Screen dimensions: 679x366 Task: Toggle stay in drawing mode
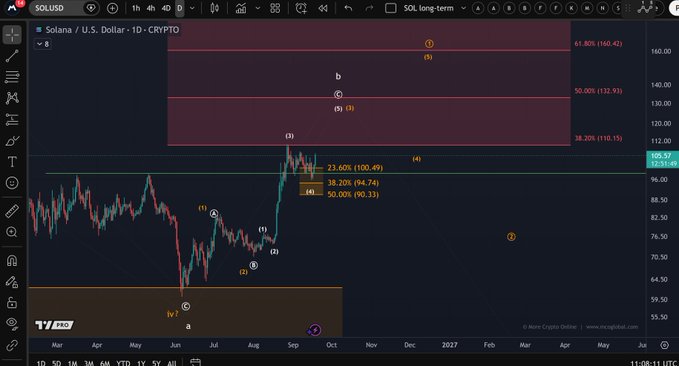[12, 282]
